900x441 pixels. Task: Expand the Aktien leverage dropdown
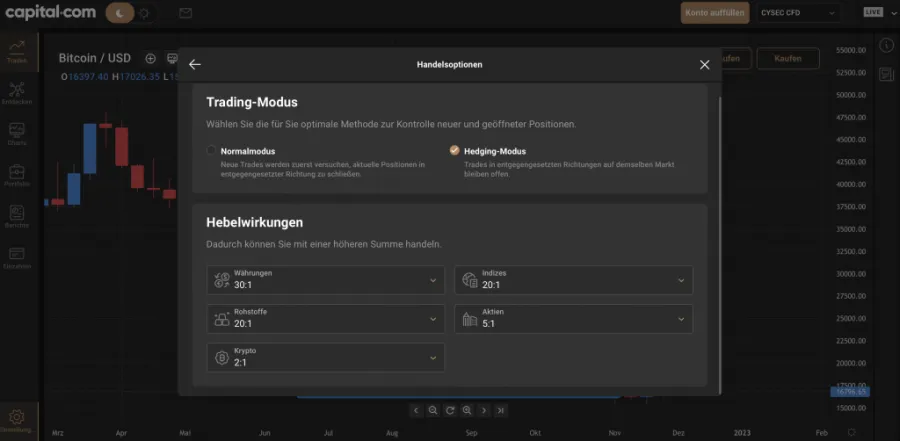(573, 319)
